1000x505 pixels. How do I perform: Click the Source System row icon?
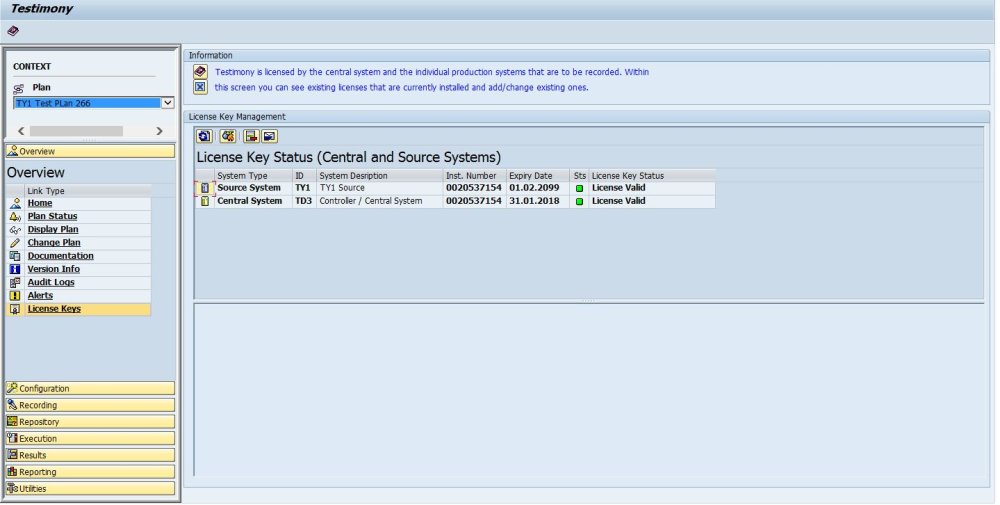(205, 188)
